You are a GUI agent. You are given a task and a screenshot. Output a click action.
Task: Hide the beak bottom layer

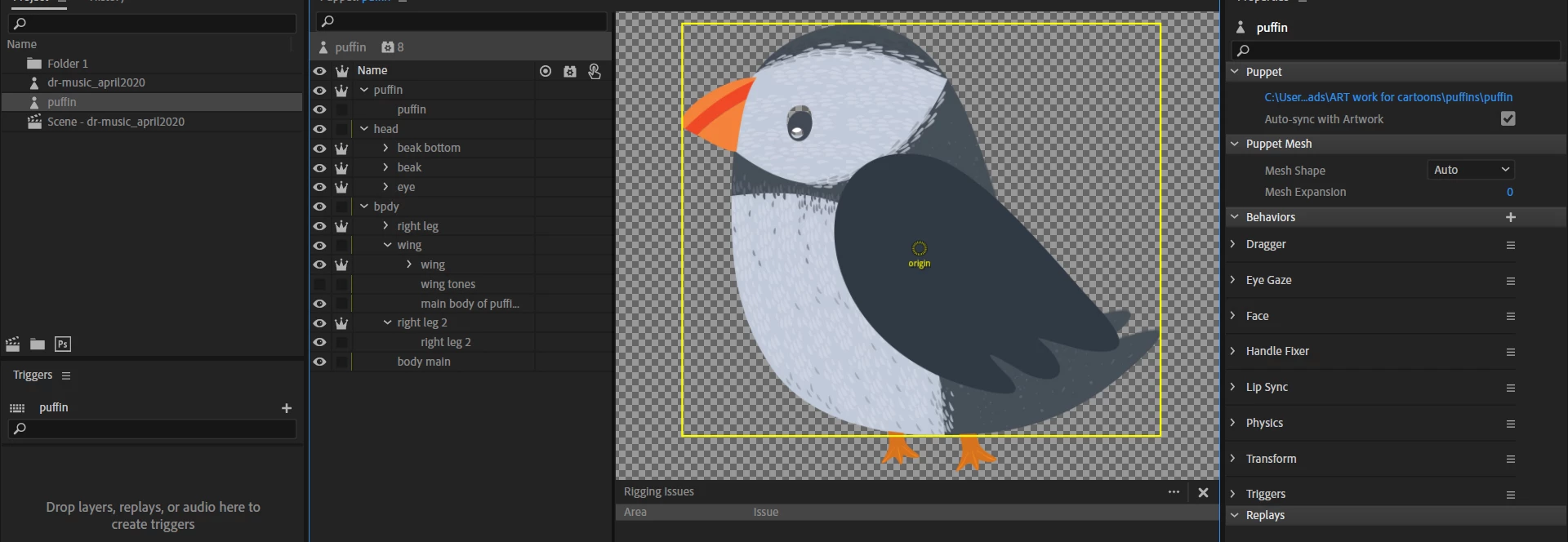point(319,149)
